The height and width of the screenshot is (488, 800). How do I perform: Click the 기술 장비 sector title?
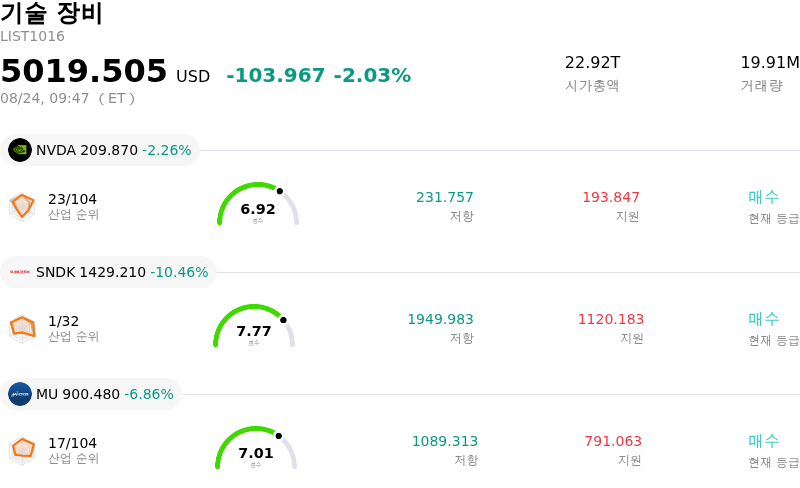(x=52, y=13)
